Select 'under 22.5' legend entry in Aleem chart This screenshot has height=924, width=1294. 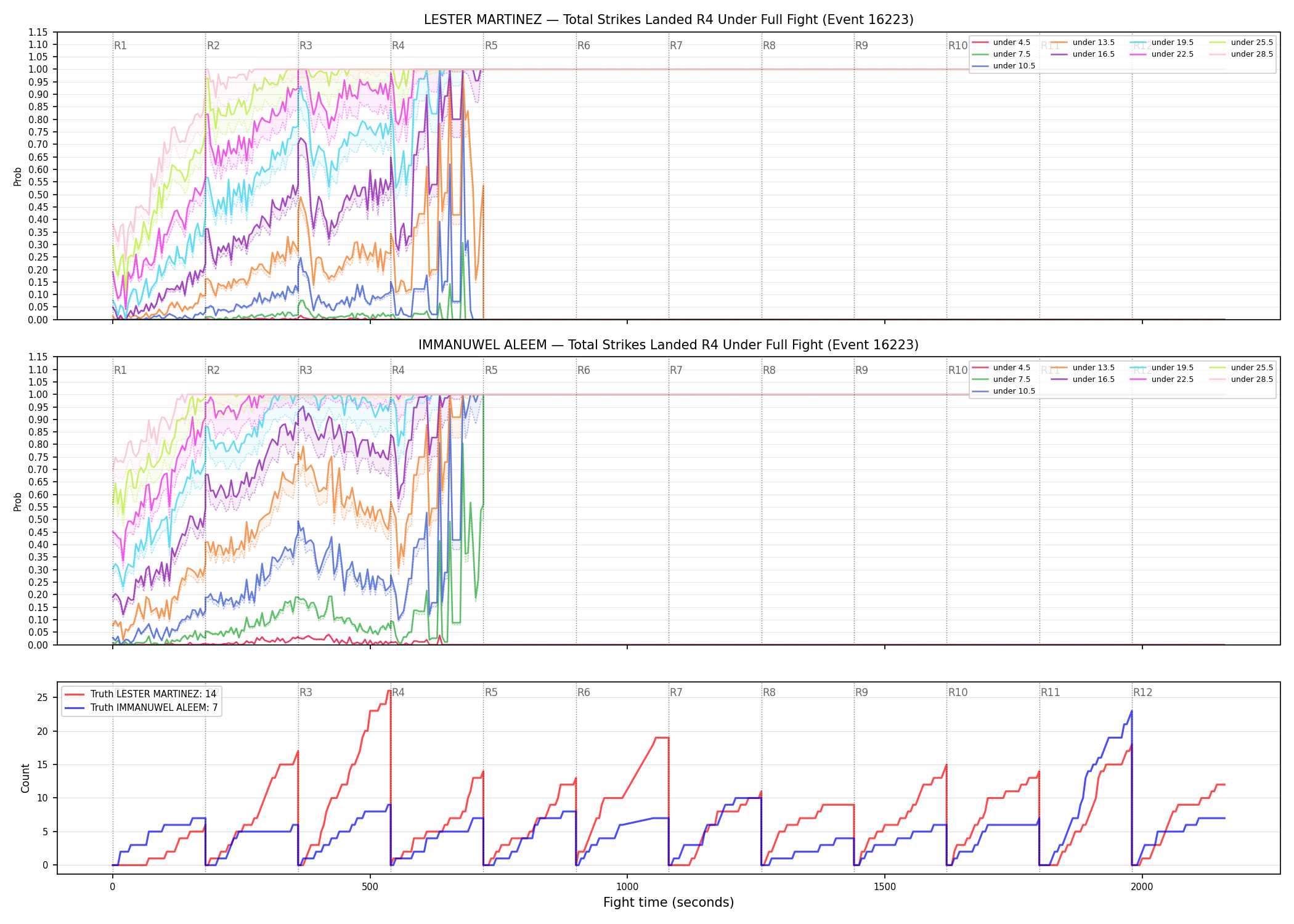tap(1162, 379)
